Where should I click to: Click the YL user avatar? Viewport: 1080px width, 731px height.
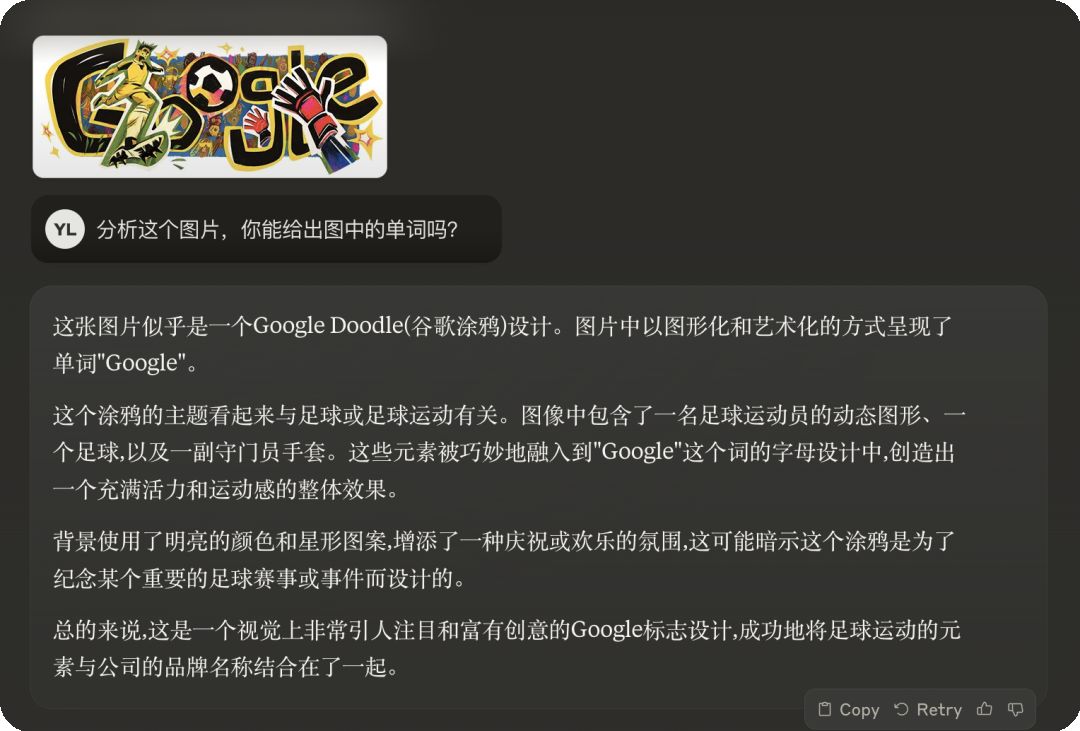point(65,229)
